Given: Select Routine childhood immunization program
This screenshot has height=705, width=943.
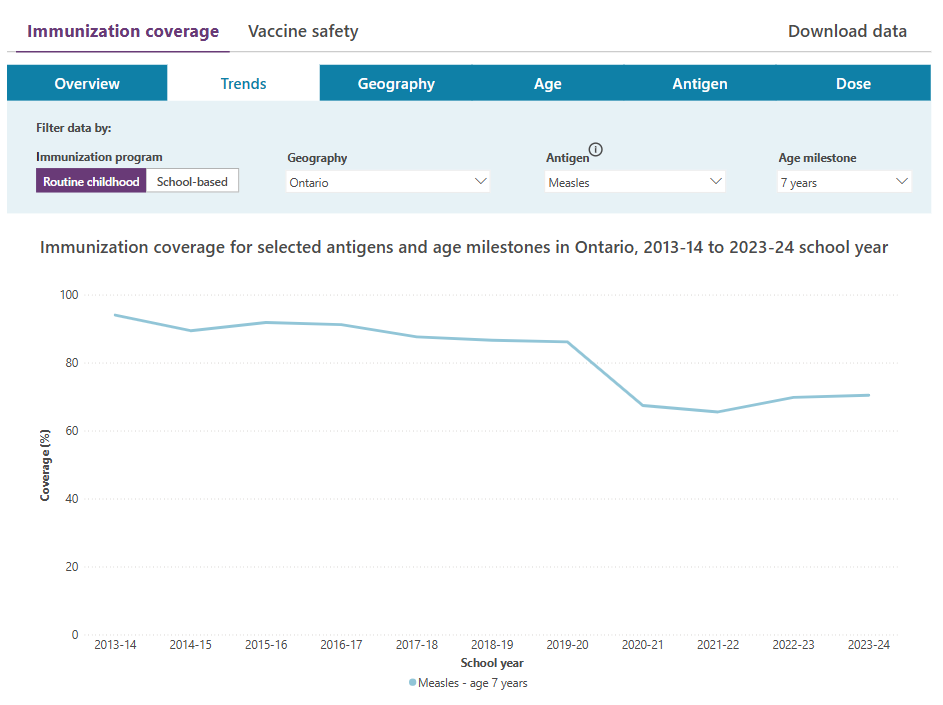Looking at the screenshot, I should click(x=91, y=182).
